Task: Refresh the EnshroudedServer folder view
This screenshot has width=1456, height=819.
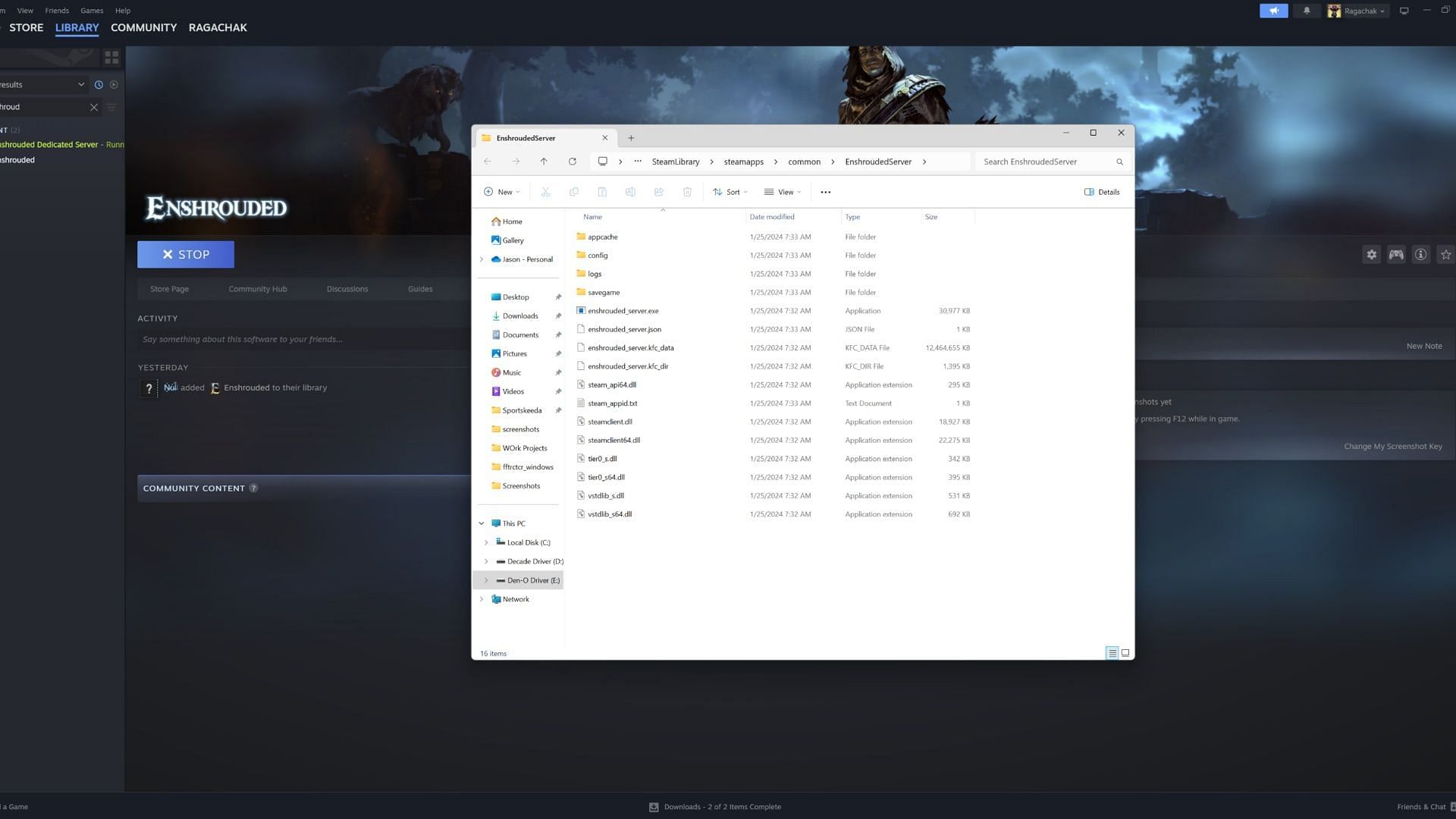Action: click(x=573, y=162)
